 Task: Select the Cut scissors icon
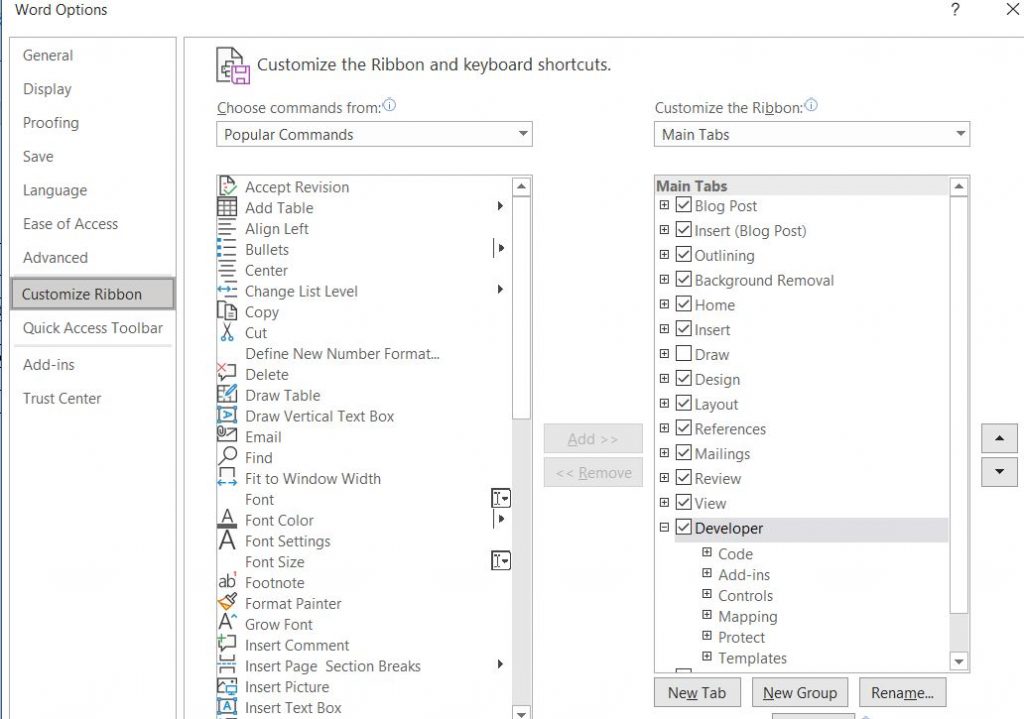[228, 333]
